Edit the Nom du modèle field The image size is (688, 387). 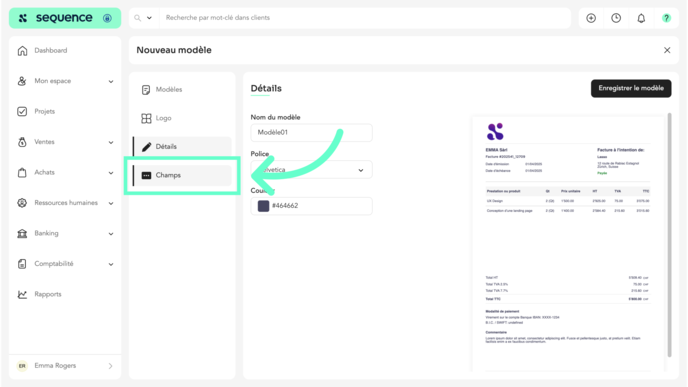pyautogui.click(x=312, y=133)
